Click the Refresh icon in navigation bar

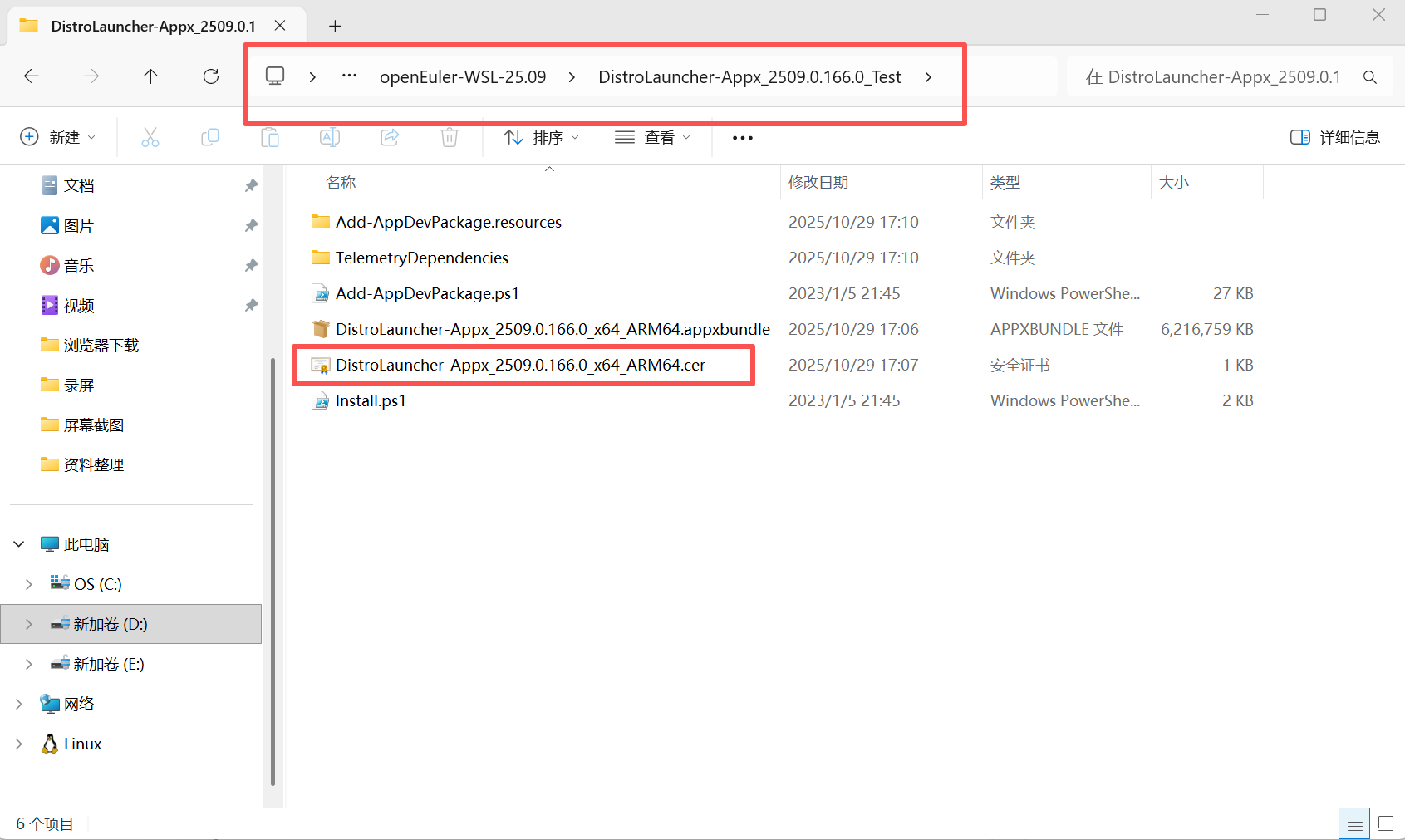point(211,76)
